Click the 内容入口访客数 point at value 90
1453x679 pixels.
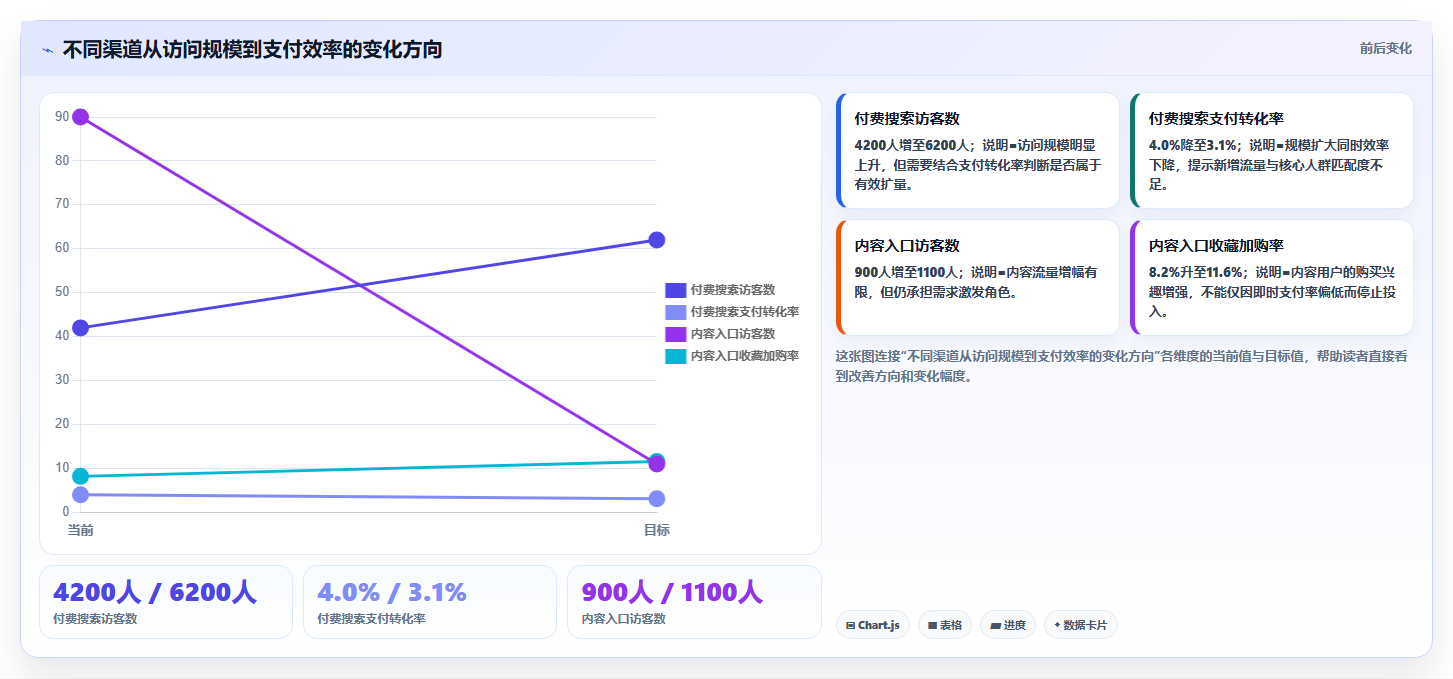pyautogui.click(x=81, y=117)
